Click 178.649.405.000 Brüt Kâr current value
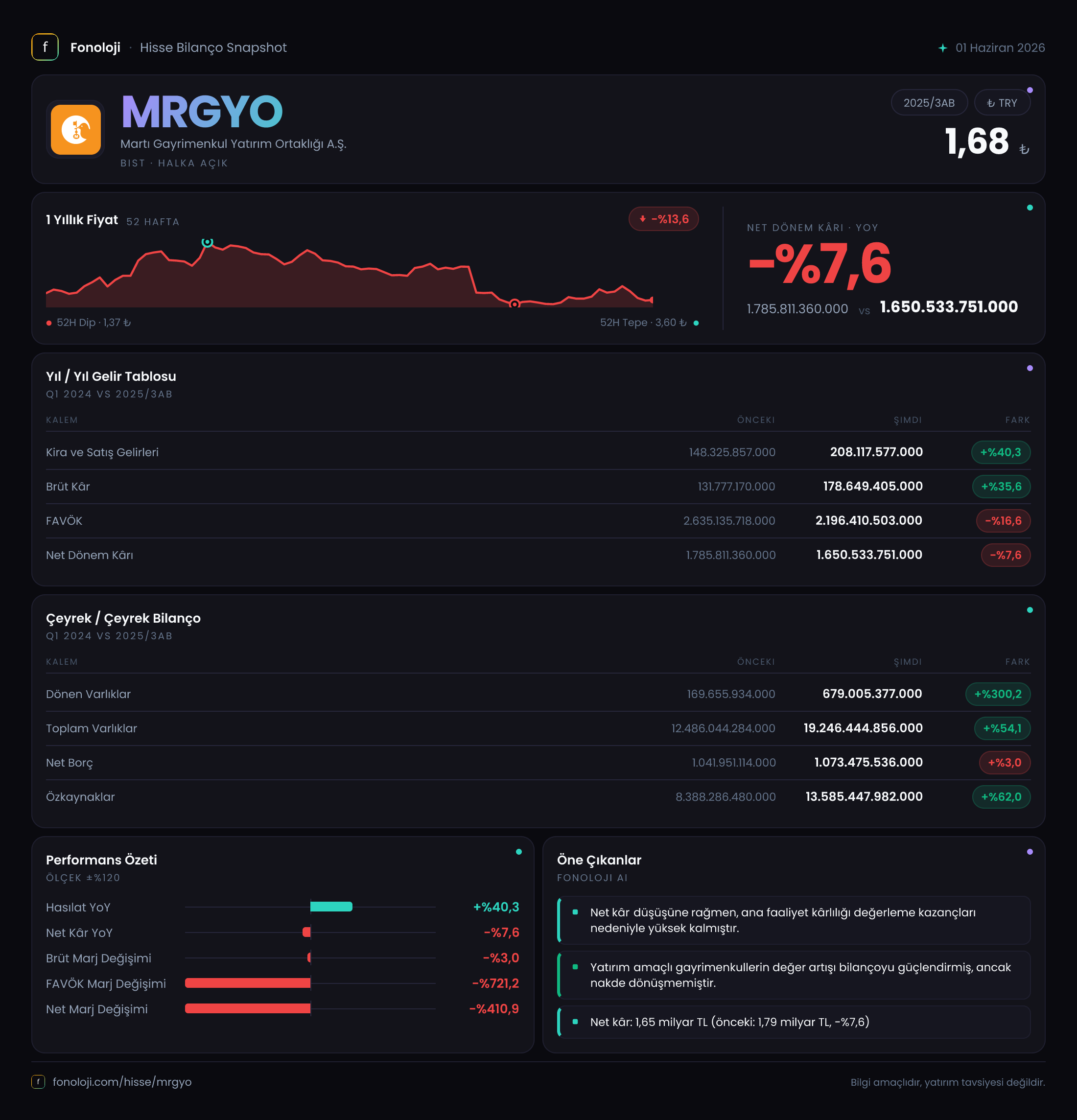Image resolution: width=1077 pixels, height=1120 pixels. pyautogui.click(x=872, y=486)
